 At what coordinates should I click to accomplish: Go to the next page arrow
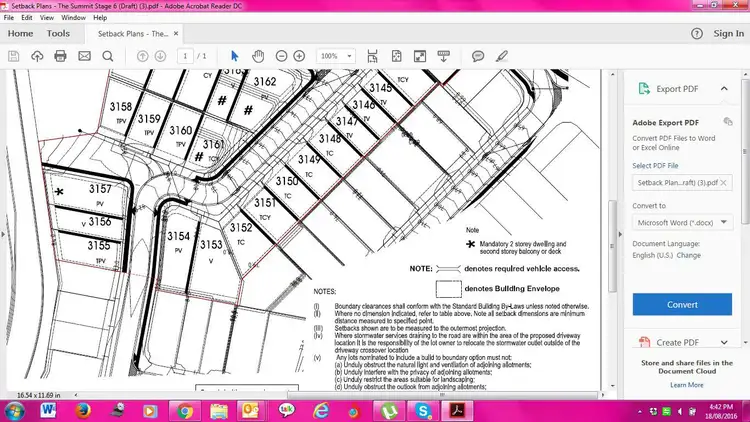coord(160,56)
